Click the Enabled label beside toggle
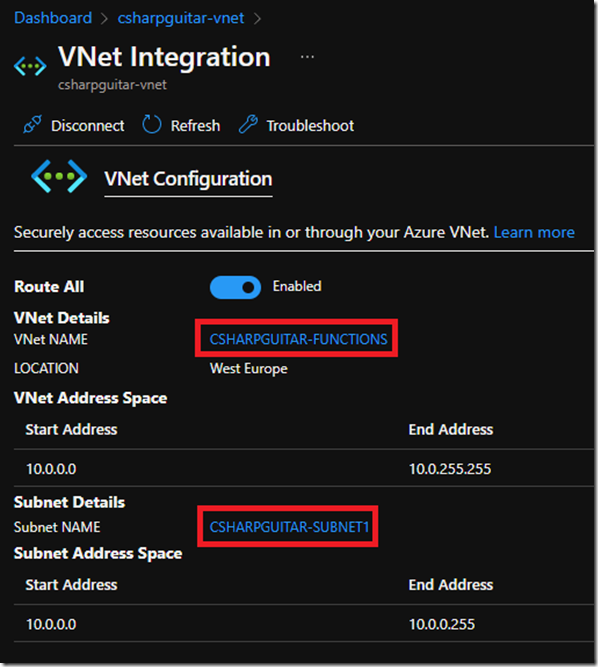This screenshot has height=667, width=598. (x=297, y=286)
